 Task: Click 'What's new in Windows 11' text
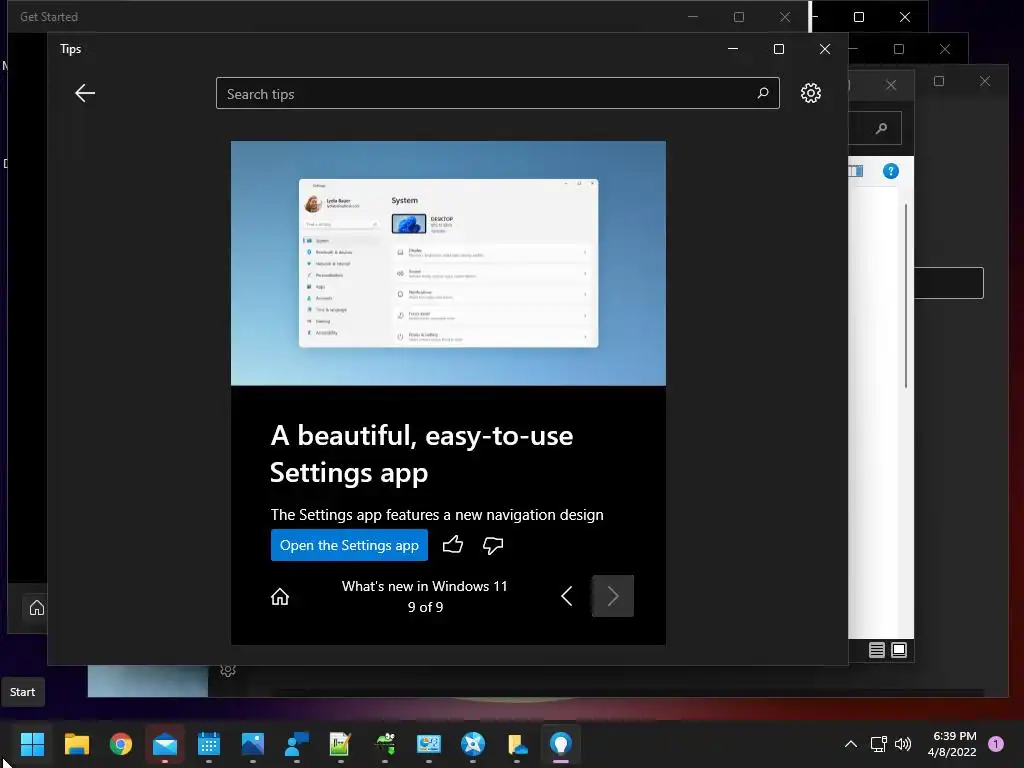[x=424, y=586]
